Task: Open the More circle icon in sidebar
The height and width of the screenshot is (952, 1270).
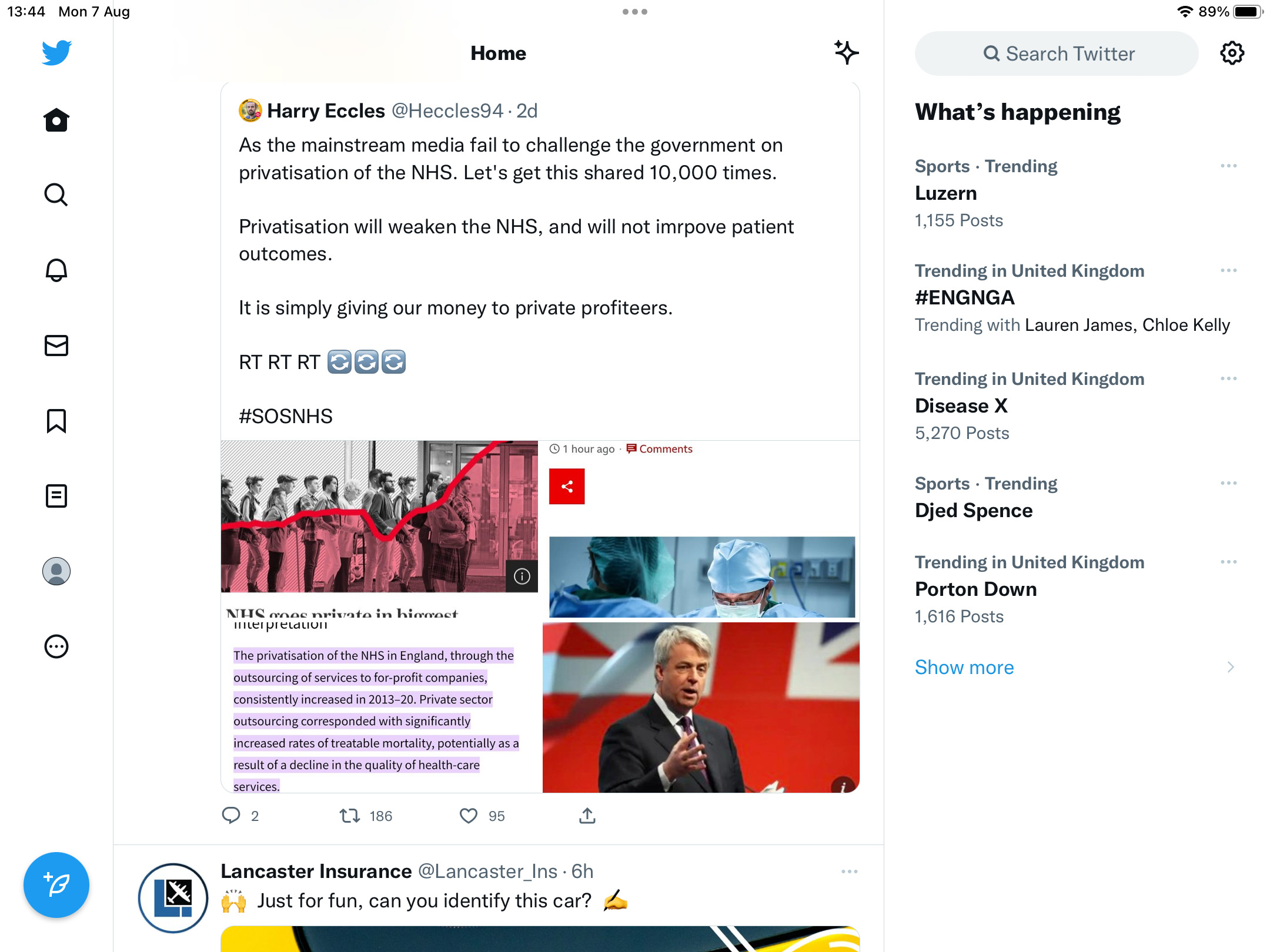Action: point(56,646)
